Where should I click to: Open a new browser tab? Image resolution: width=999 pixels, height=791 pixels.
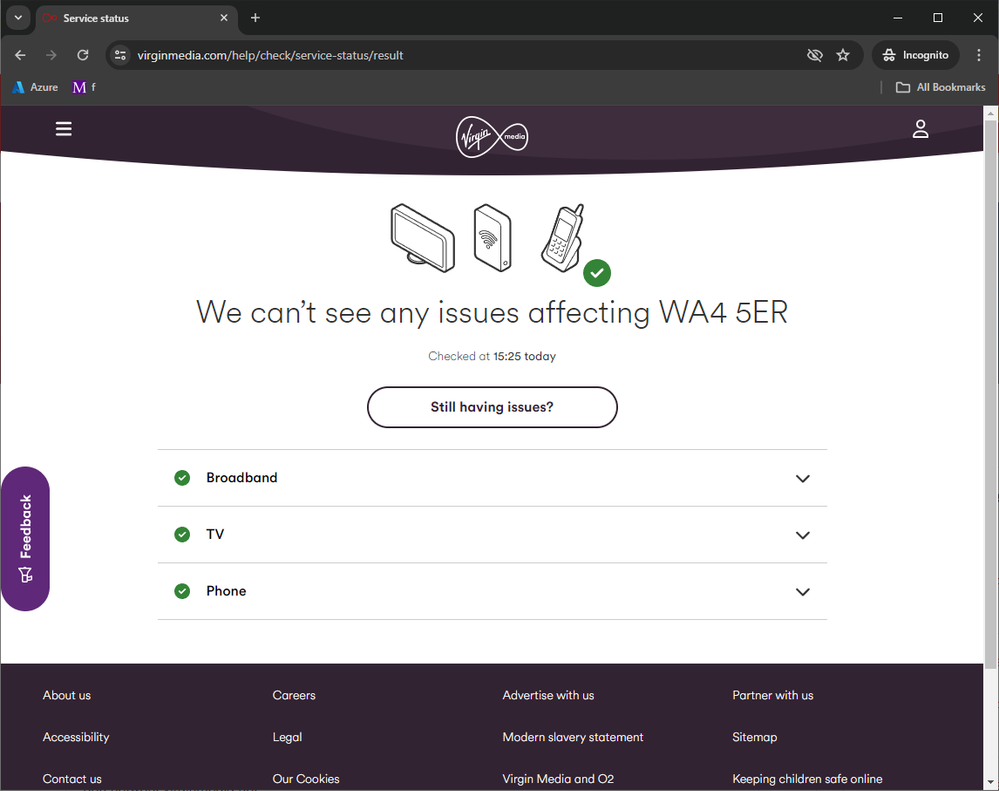[255, 18]
